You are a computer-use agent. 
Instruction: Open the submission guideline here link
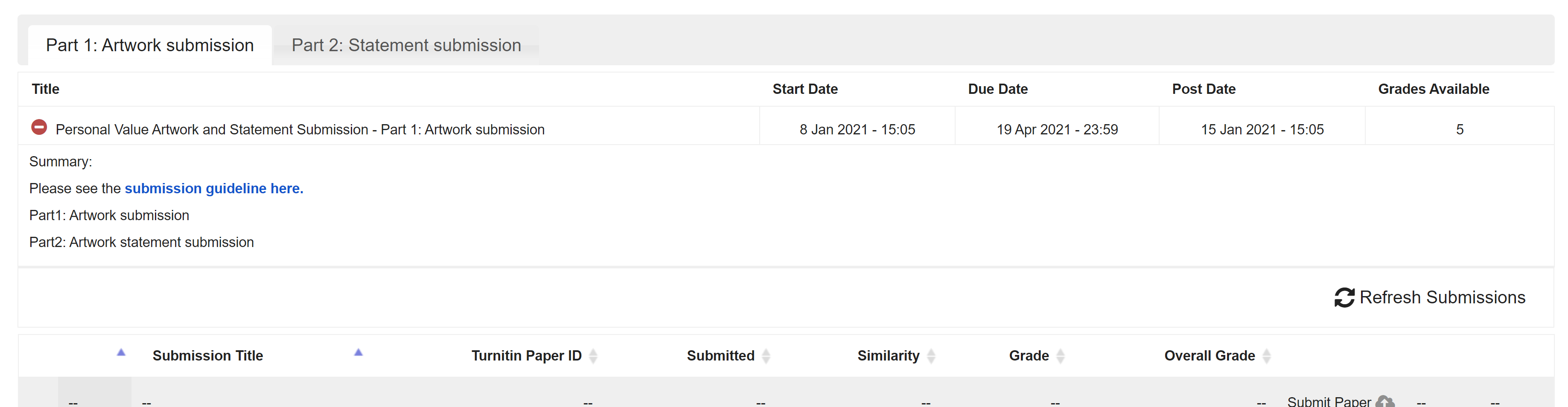point(214,189)
